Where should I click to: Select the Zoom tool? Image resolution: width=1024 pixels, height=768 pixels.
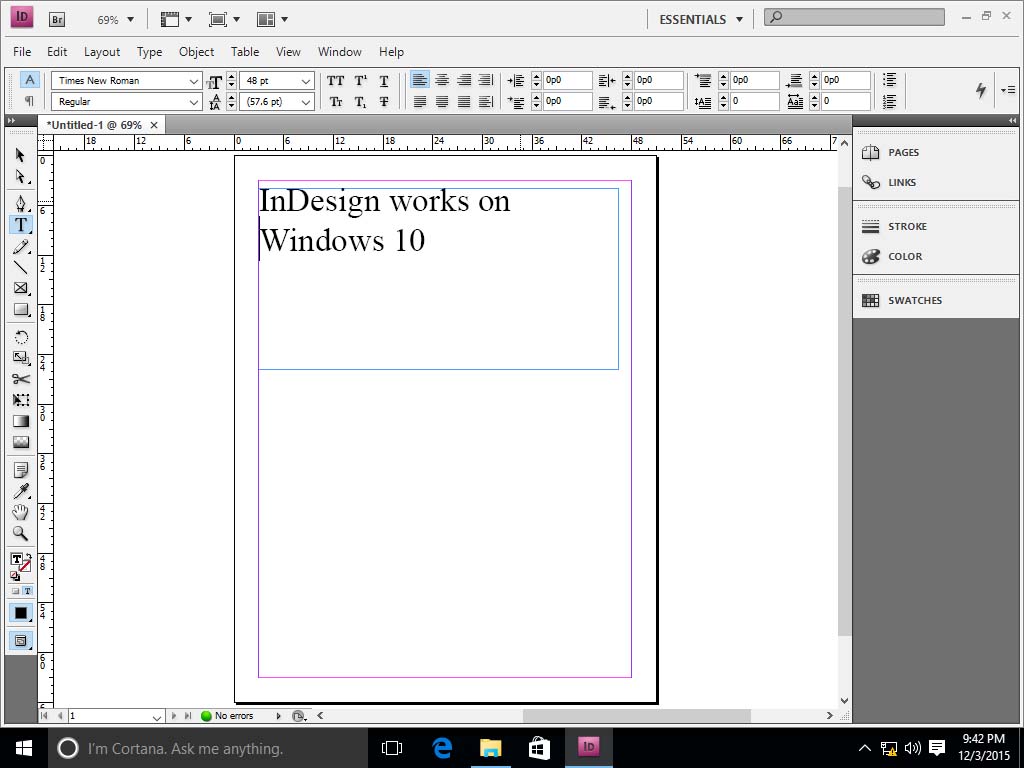[20, 534]
